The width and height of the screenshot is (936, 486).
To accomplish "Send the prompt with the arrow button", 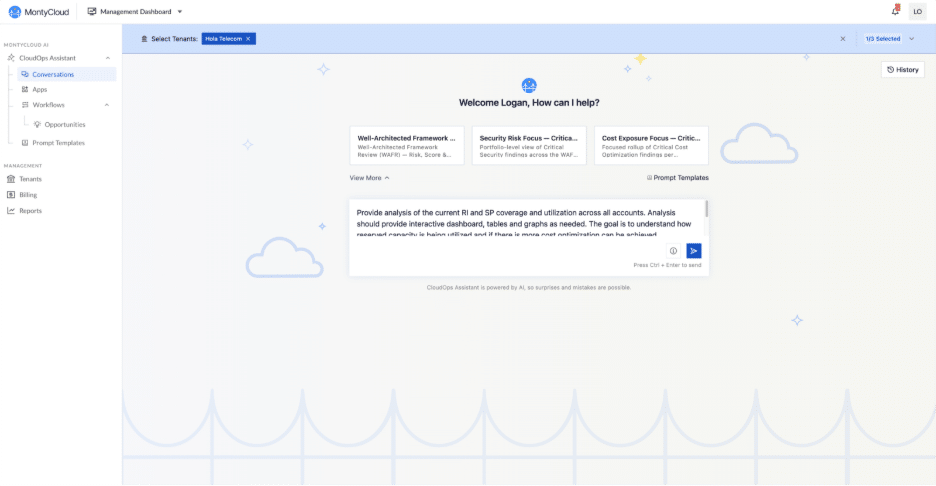I will (x=694, y=251).
